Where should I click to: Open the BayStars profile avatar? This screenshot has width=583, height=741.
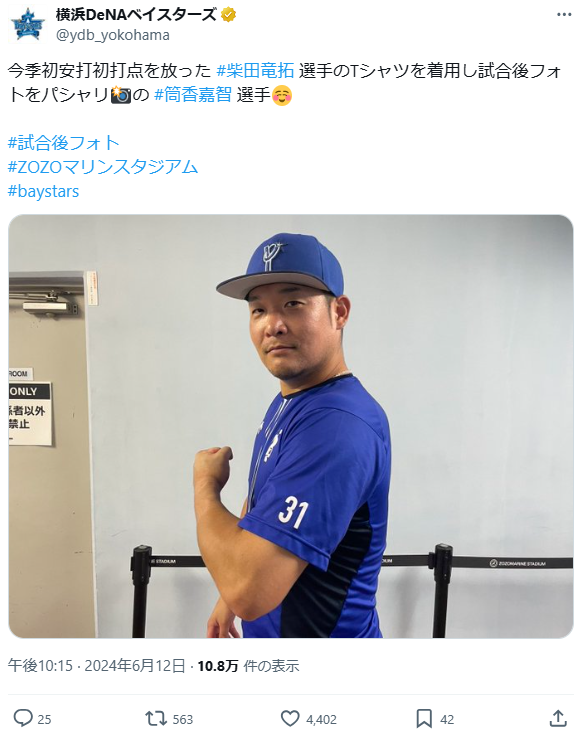[27, 25]
